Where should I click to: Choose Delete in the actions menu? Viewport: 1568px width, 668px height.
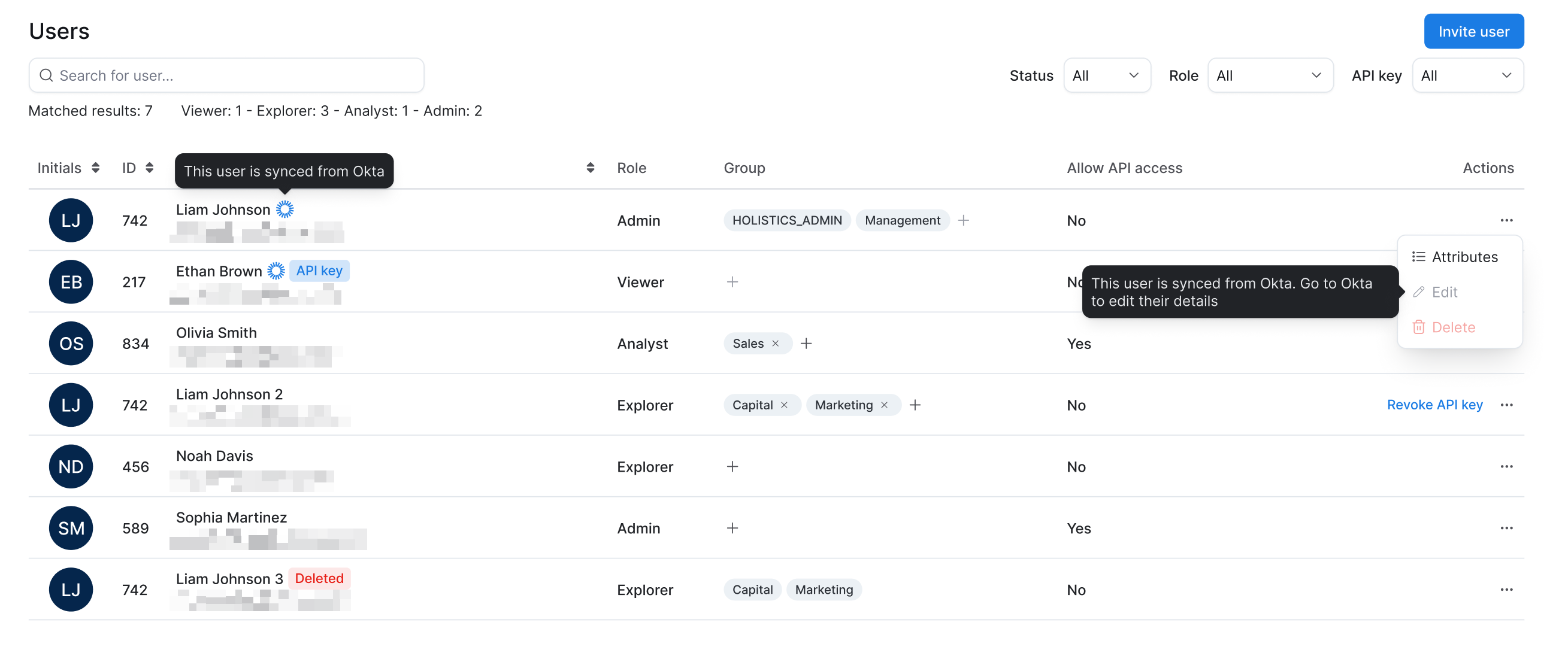pyautogui.click(x=1452, y=327)
